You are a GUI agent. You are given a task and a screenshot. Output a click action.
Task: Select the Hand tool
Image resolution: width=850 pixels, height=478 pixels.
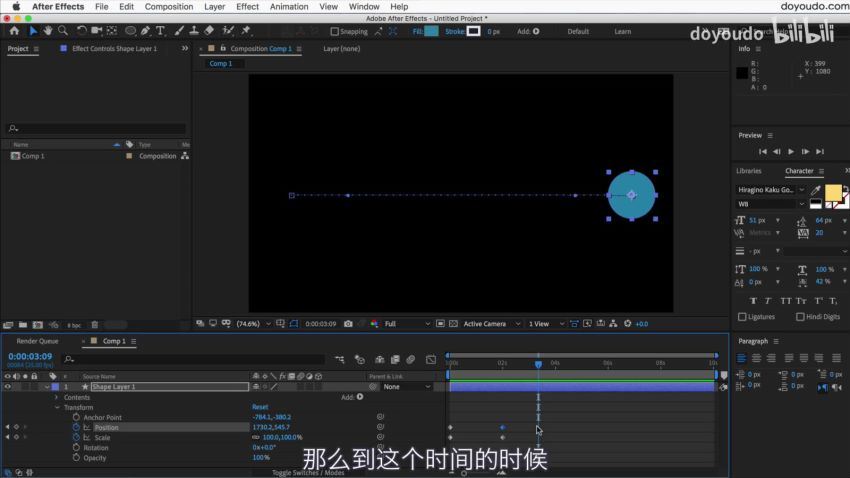click(47, 31)
